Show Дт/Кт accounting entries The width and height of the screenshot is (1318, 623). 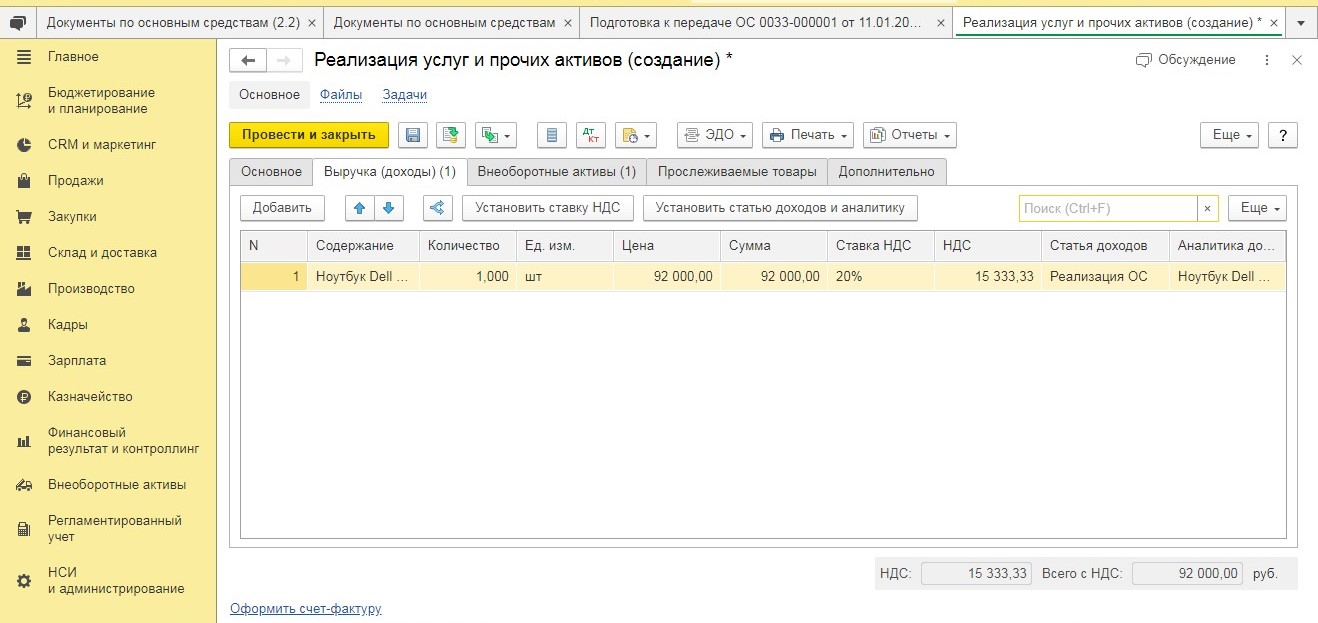(x=592, y=135)
